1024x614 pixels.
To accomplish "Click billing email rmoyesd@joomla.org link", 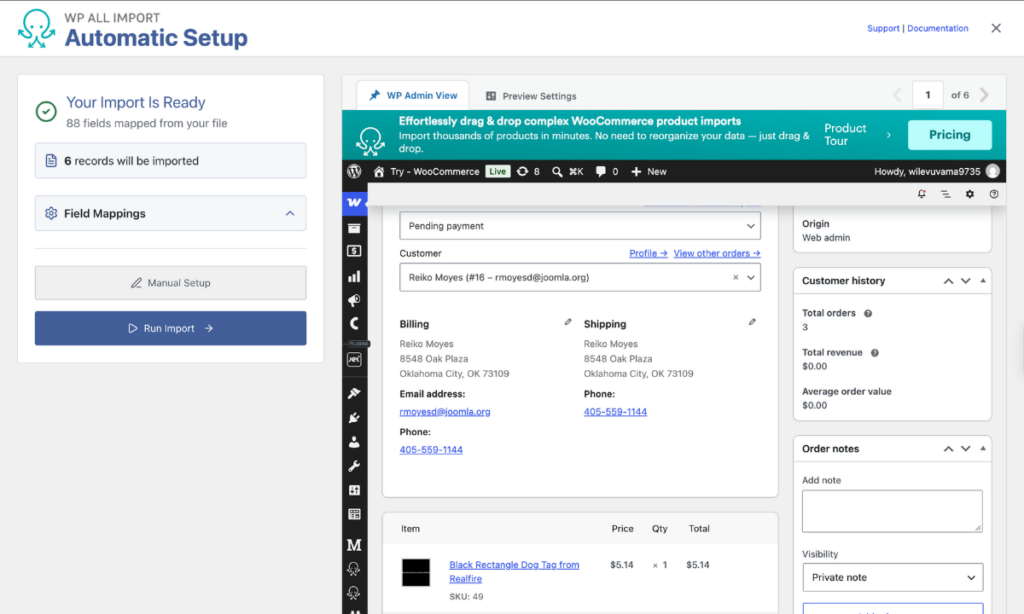I will 445,412.
